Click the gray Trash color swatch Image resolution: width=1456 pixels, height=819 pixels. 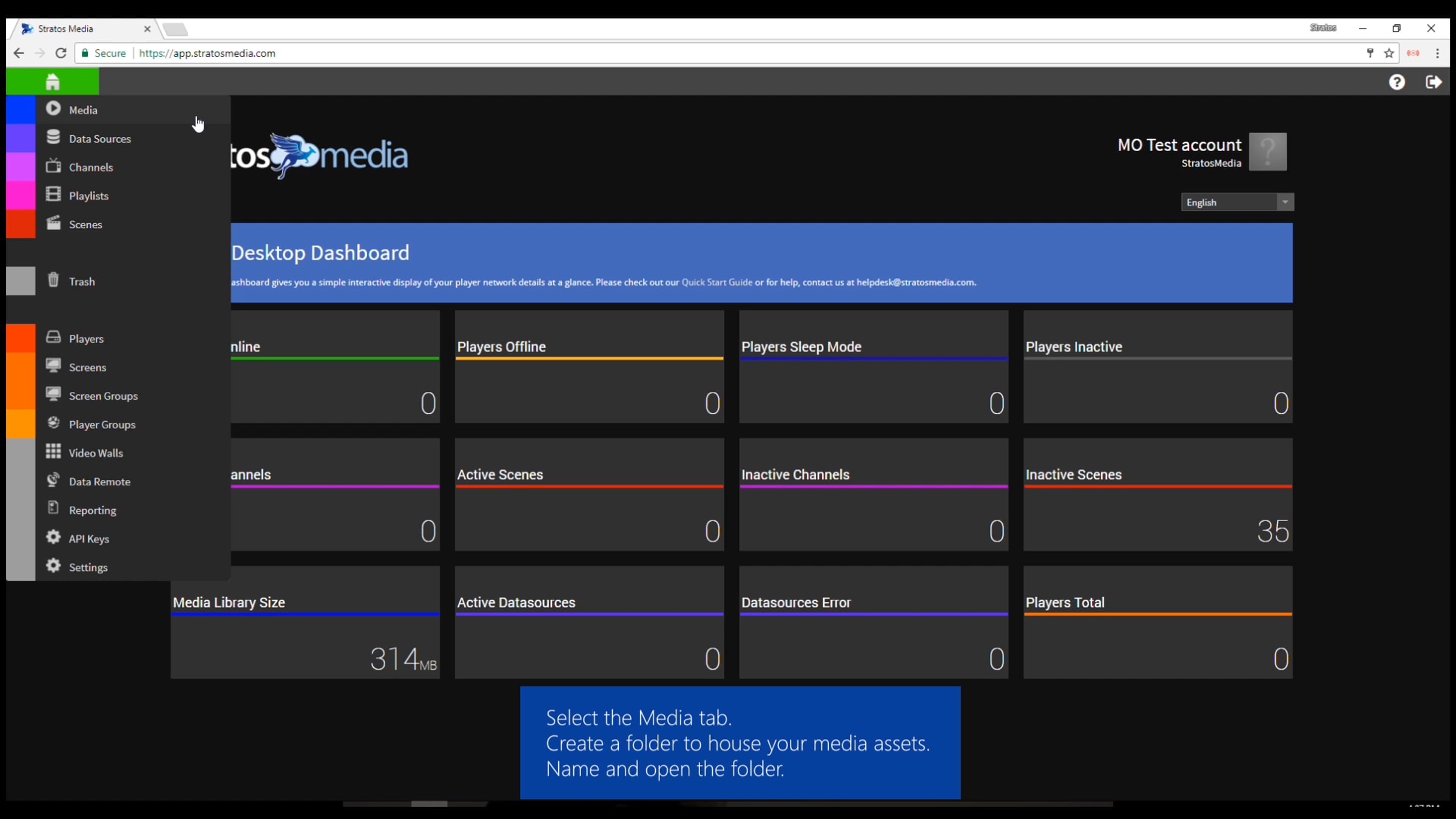pos(21,281)
